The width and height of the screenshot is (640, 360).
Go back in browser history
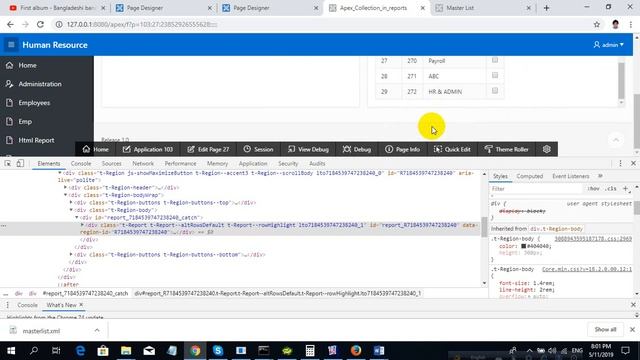tap(10, 24)
